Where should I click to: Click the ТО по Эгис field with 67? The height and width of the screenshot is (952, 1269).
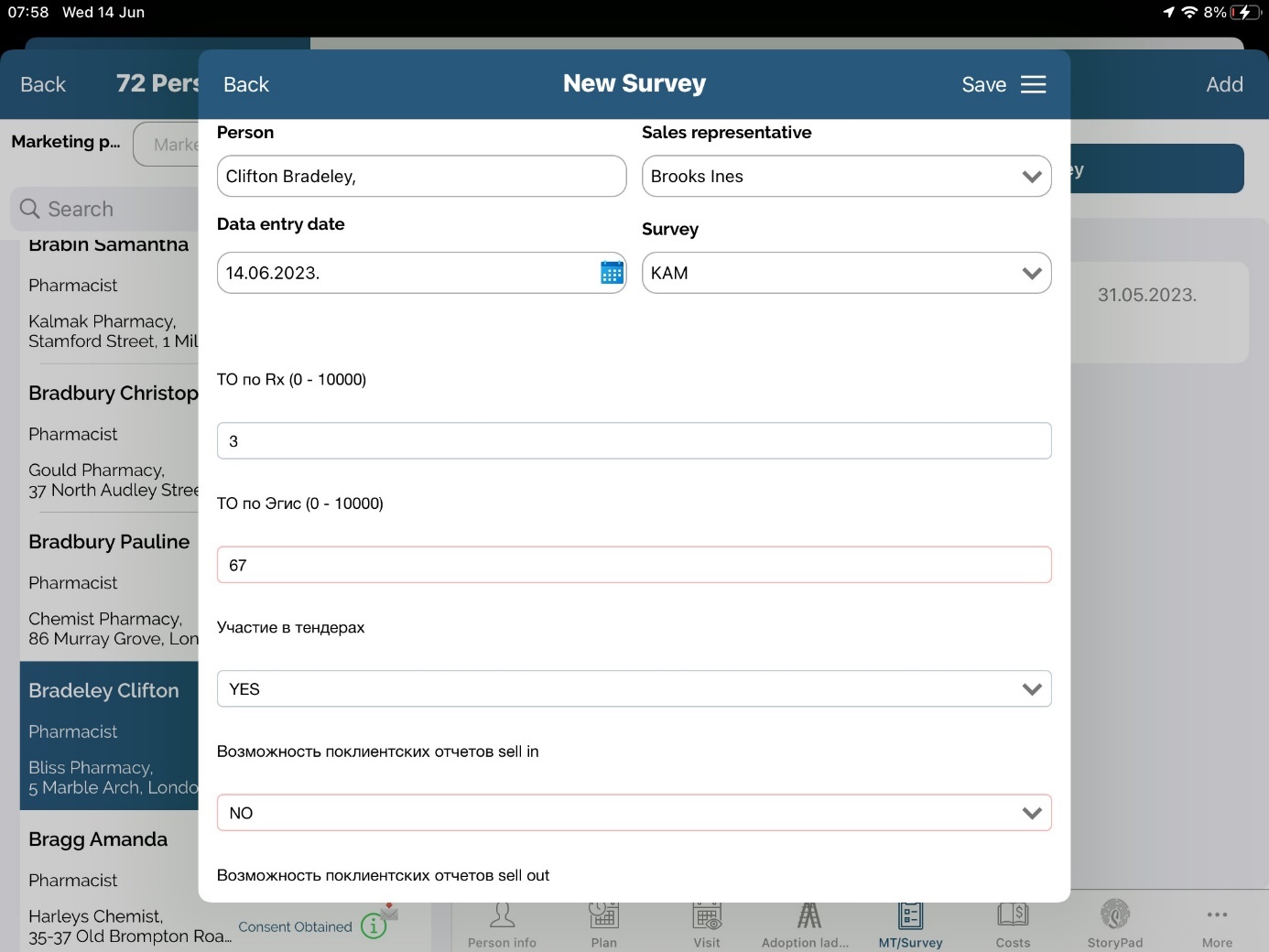point(634,566)
